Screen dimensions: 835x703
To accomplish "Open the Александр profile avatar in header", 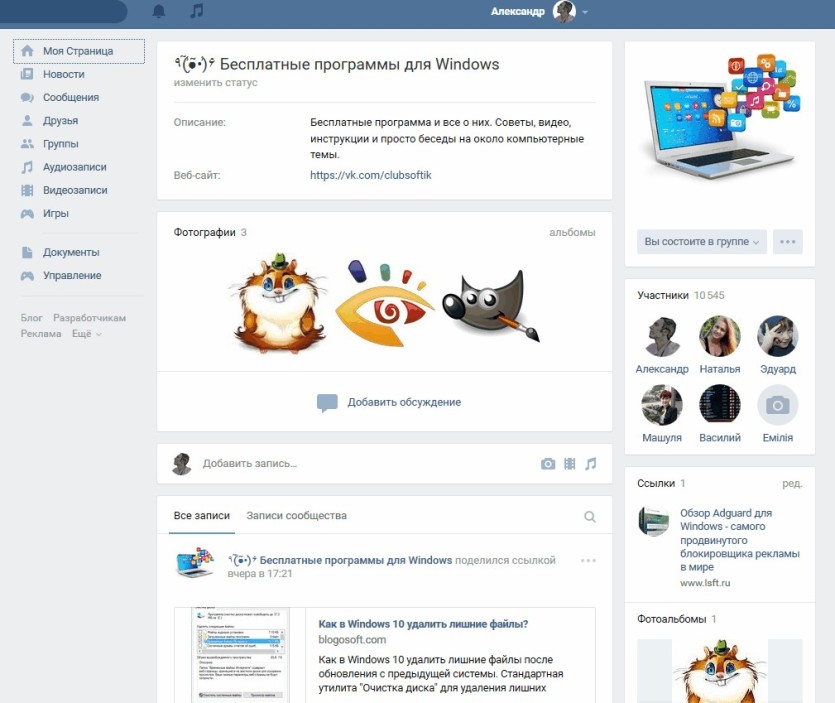I will [564, 11].
